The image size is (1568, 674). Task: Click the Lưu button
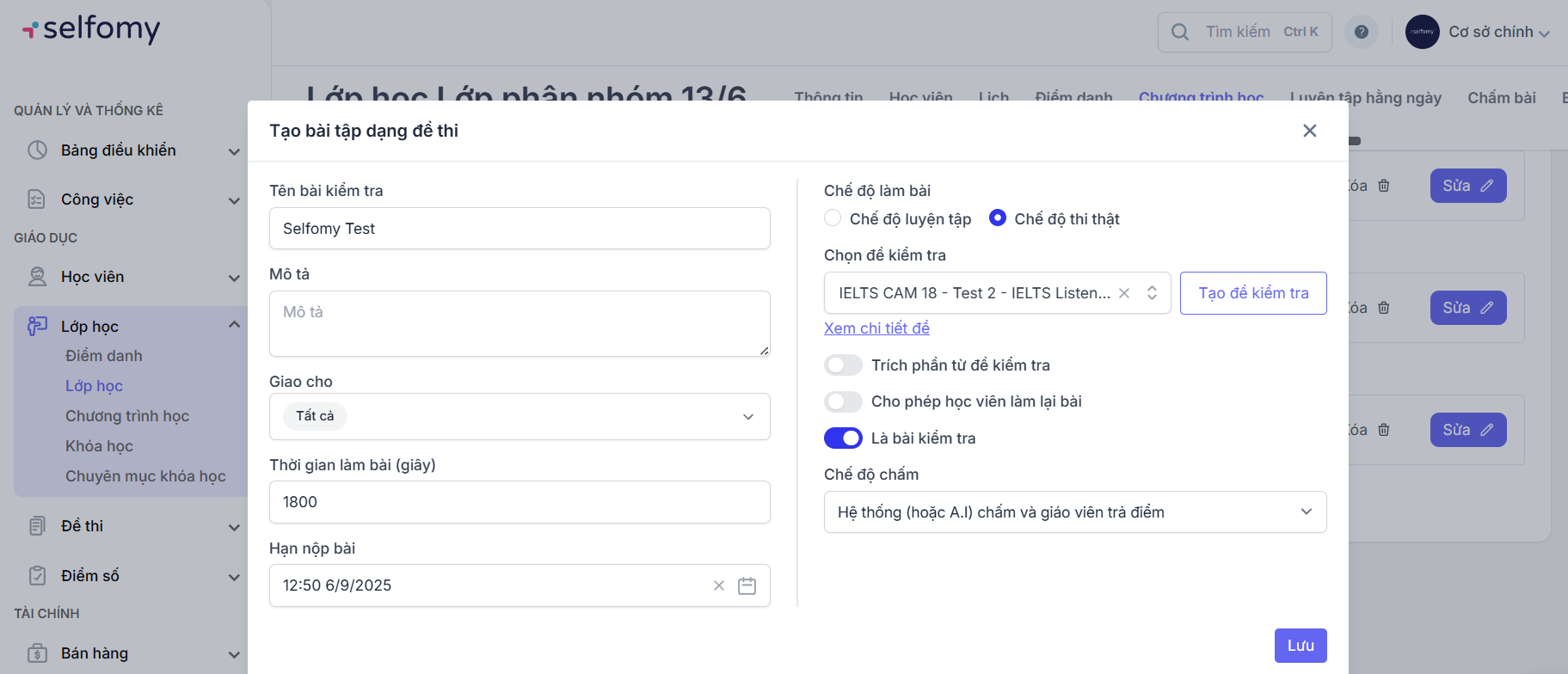1300,646
